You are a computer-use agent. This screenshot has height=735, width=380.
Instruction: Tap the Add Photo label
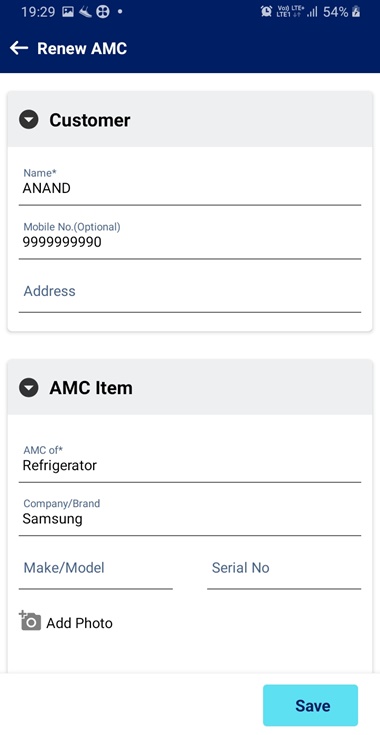(x=79, y=623)
